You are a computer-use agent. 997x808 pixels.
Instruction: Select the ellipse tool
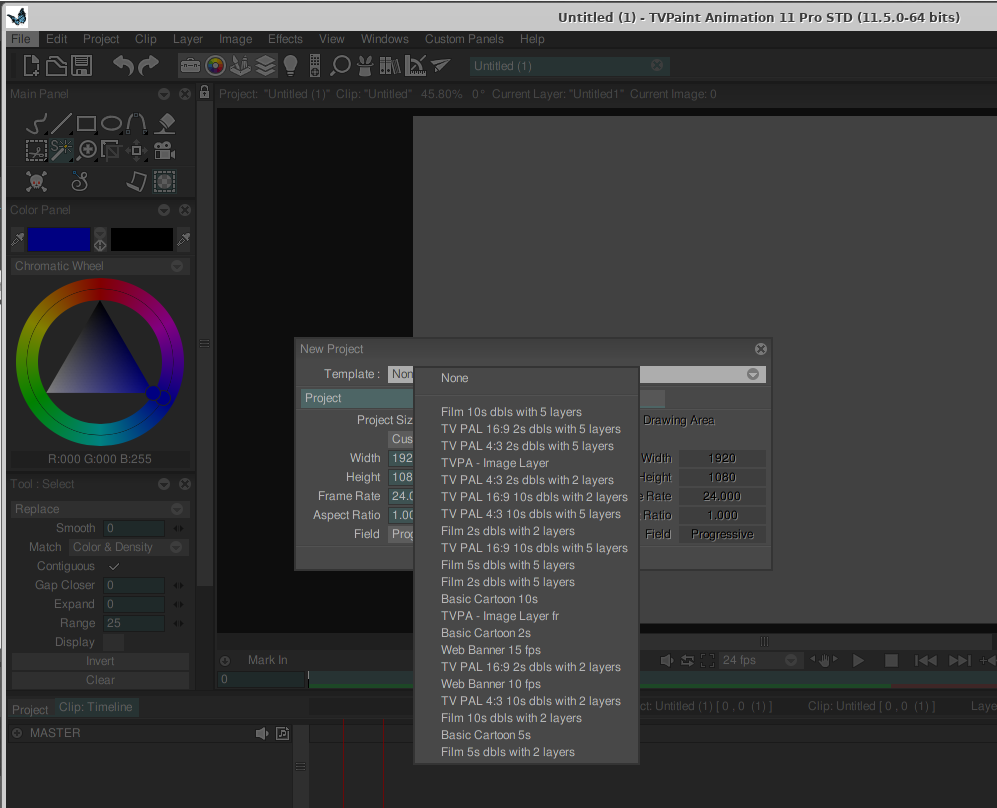[x=111, y=123]
